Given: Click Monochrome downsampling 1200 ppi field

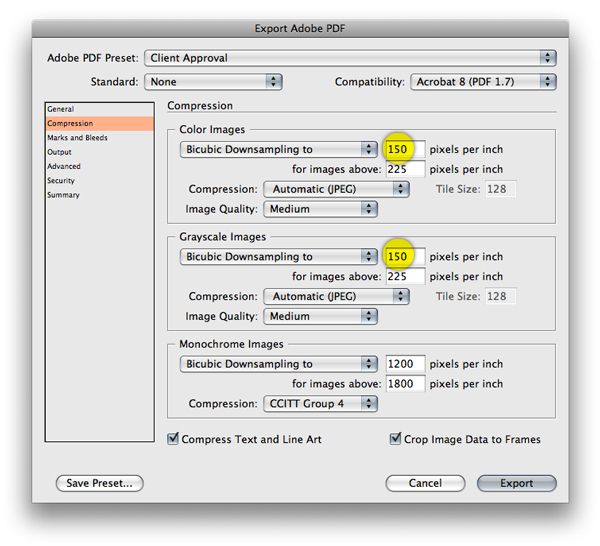Looking at the screenshot, I should (x=405, y=363).
